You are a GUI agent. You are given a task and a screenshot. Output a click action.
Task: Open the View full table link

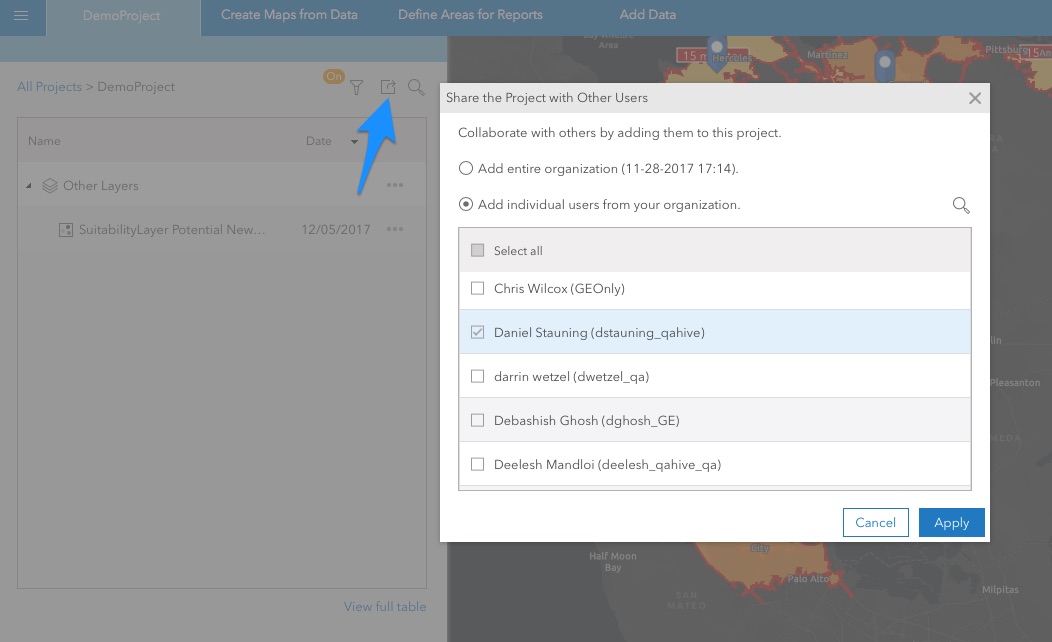click(385, 607)
